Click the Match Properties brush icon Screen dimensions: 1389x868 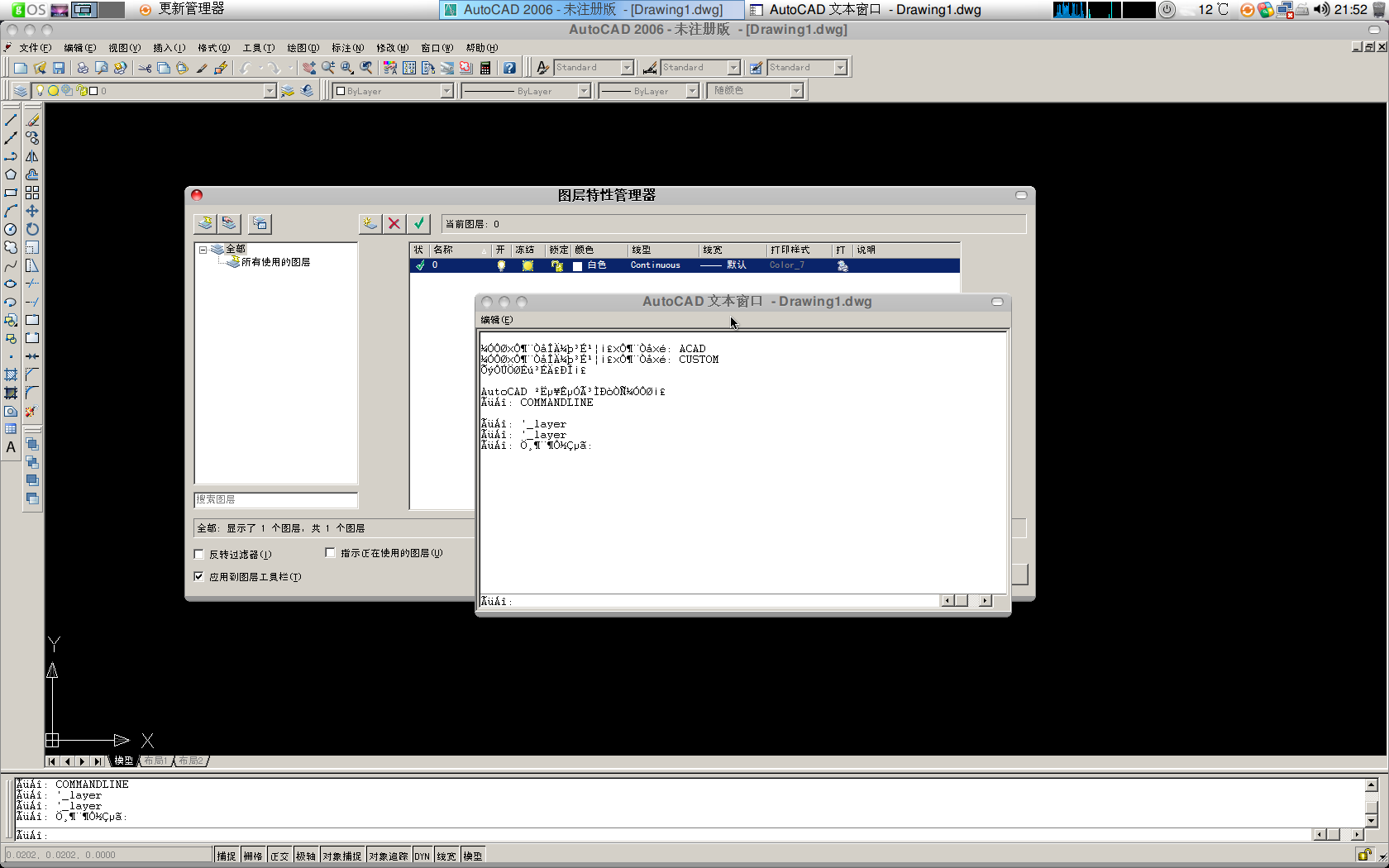click(201, 68)
